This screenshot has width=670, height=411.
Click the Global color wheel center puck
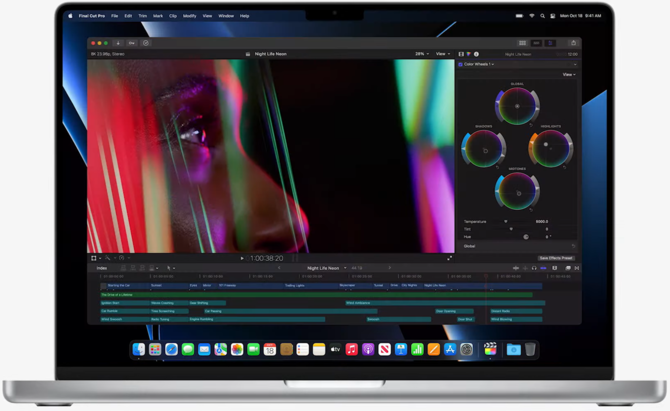517,106
